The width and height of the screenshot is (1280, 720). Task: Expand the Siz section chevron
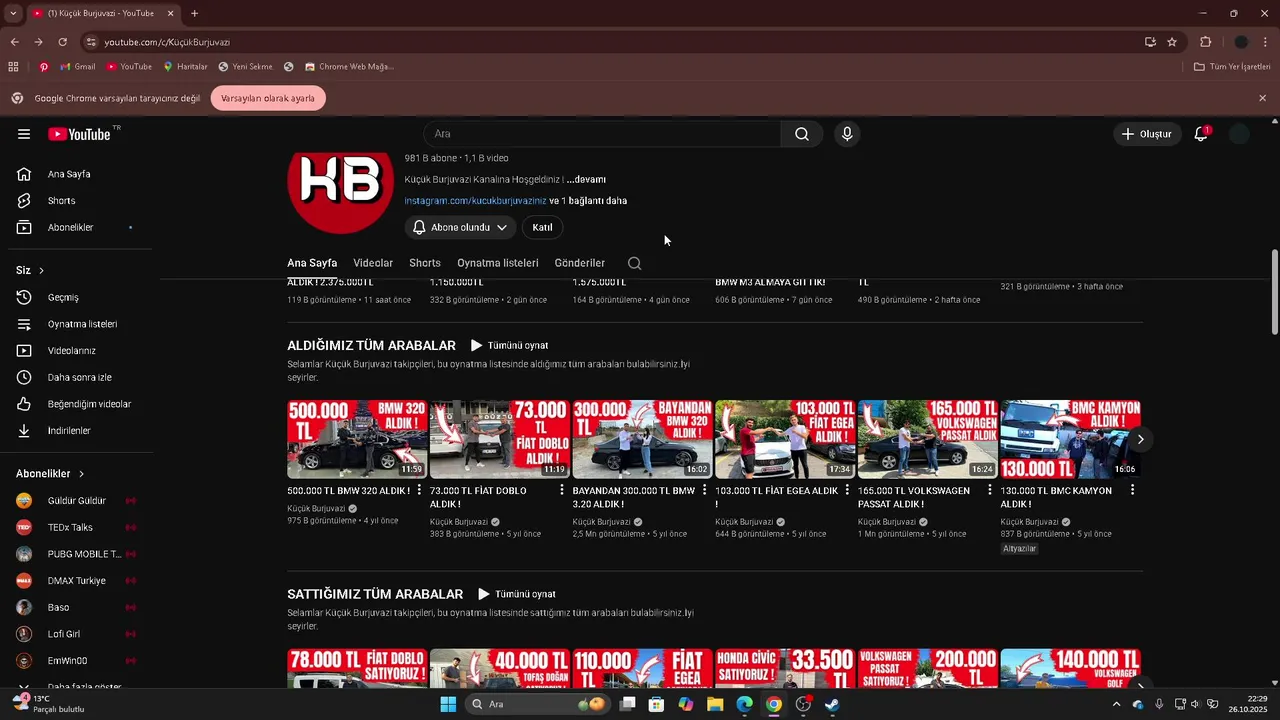[41, 271]
